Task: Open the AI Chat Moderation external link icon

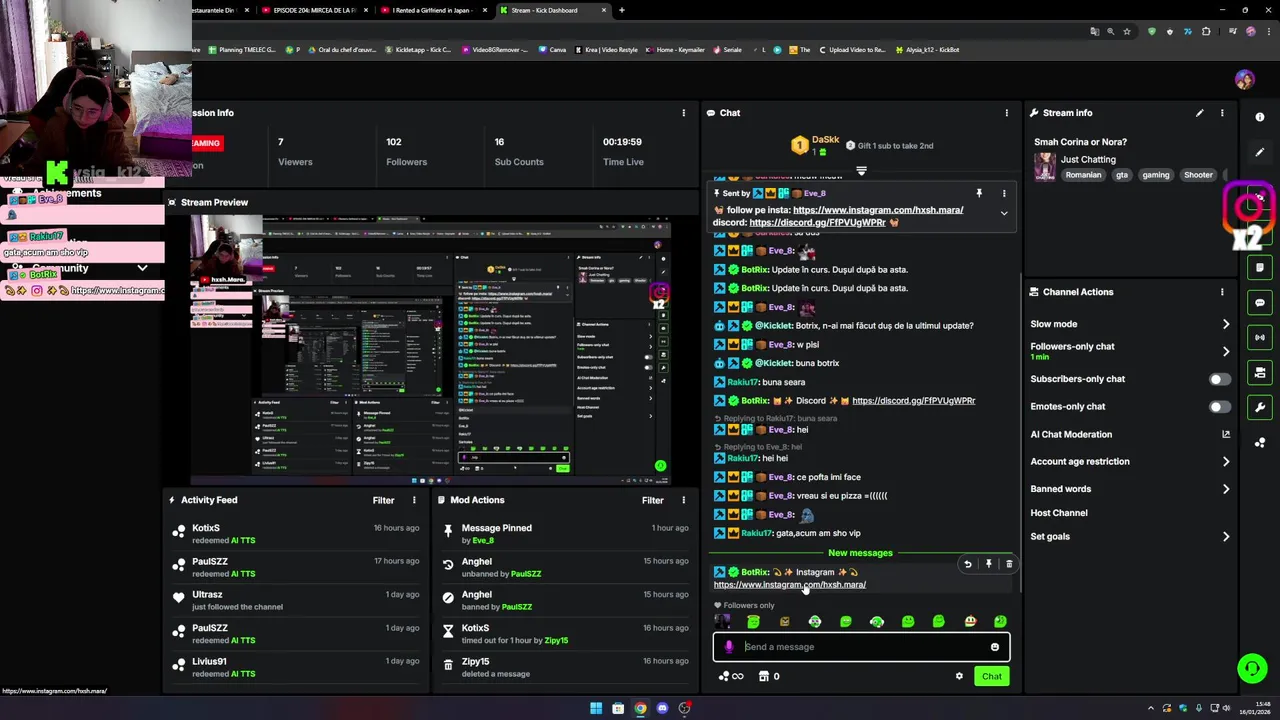Action: 1226,434
